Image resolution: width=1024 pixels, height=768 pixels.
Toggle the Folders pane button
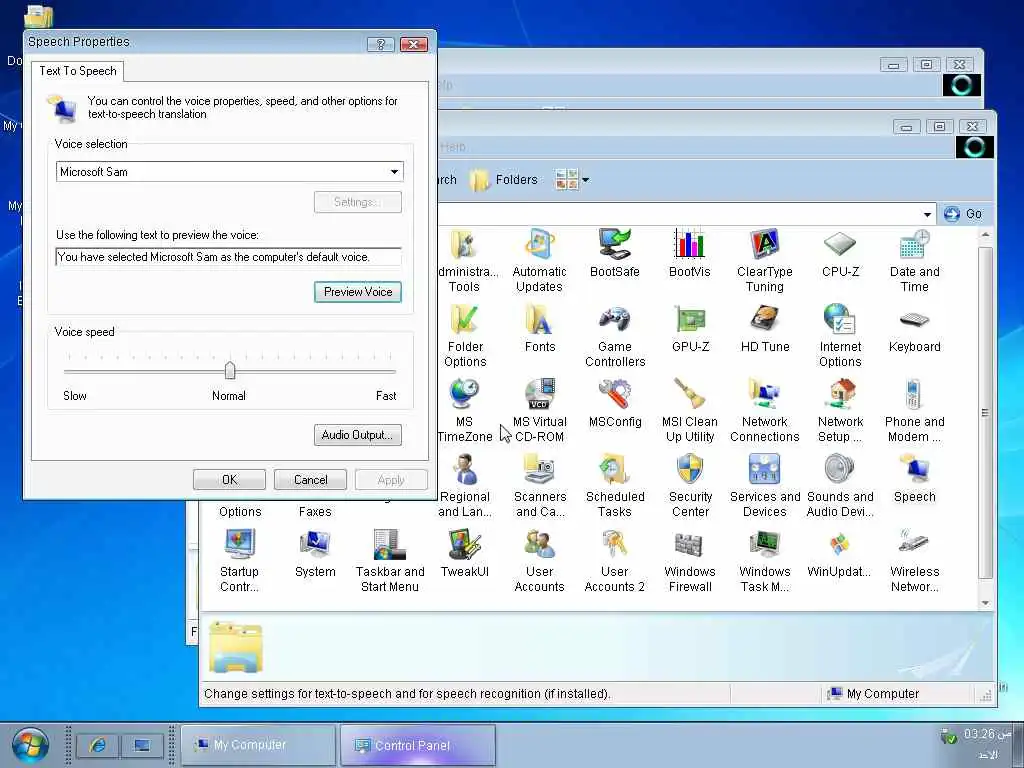click(x=504, y=179)
